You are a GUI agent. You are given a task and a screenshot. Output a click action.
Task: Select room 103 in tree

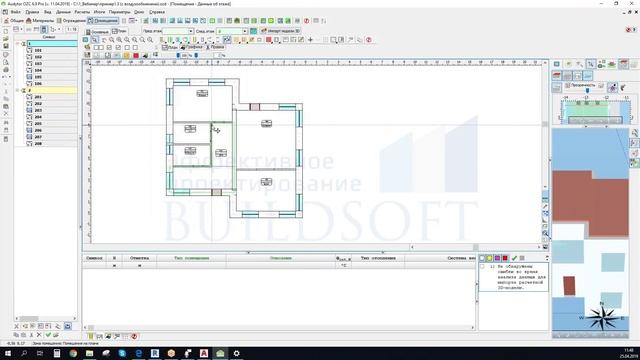click(38, 64)
